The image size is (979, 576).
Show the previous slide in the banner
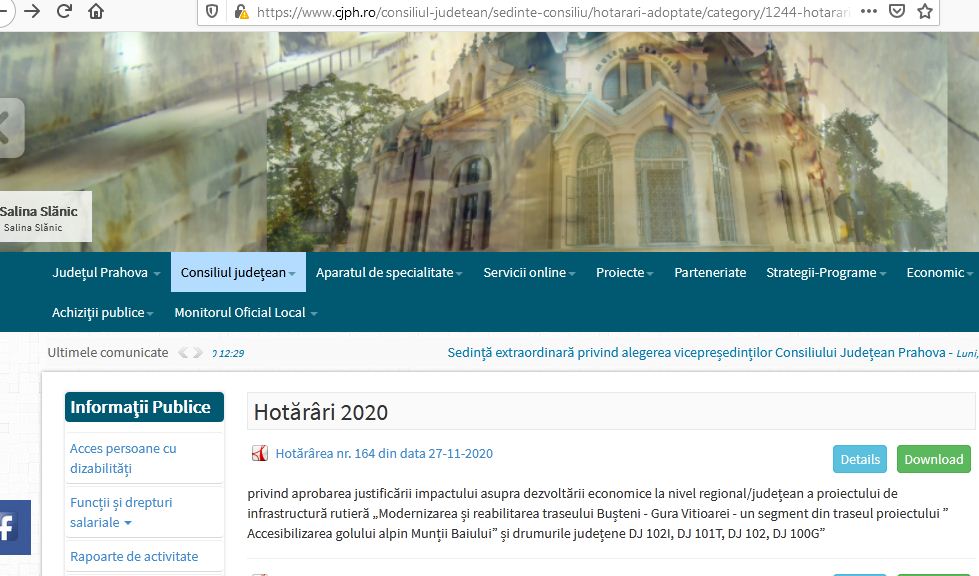(x=9, y=128)
